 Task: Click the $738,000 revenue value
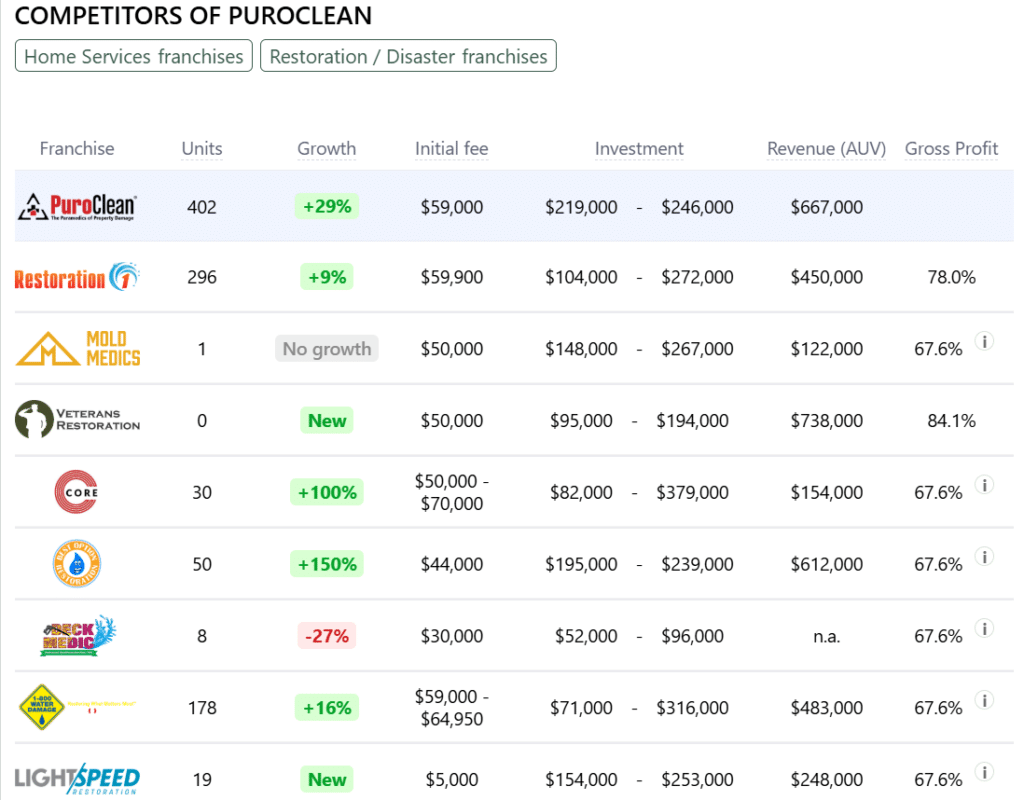click(x=826, y=421)
